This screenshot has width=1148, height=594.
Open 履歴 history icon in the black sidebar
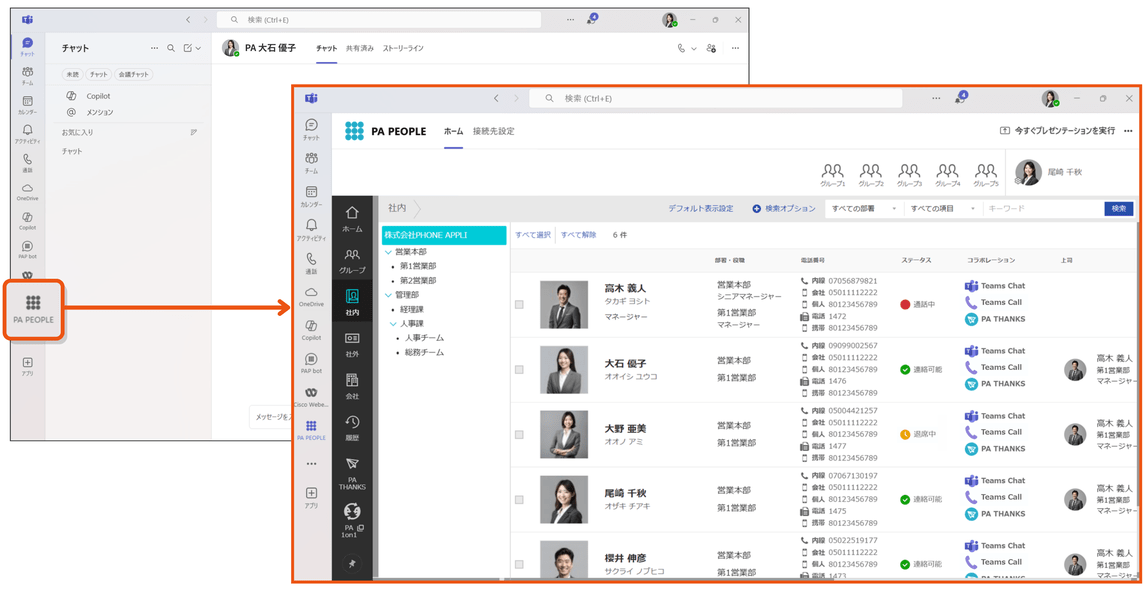[x=352, y=428]
